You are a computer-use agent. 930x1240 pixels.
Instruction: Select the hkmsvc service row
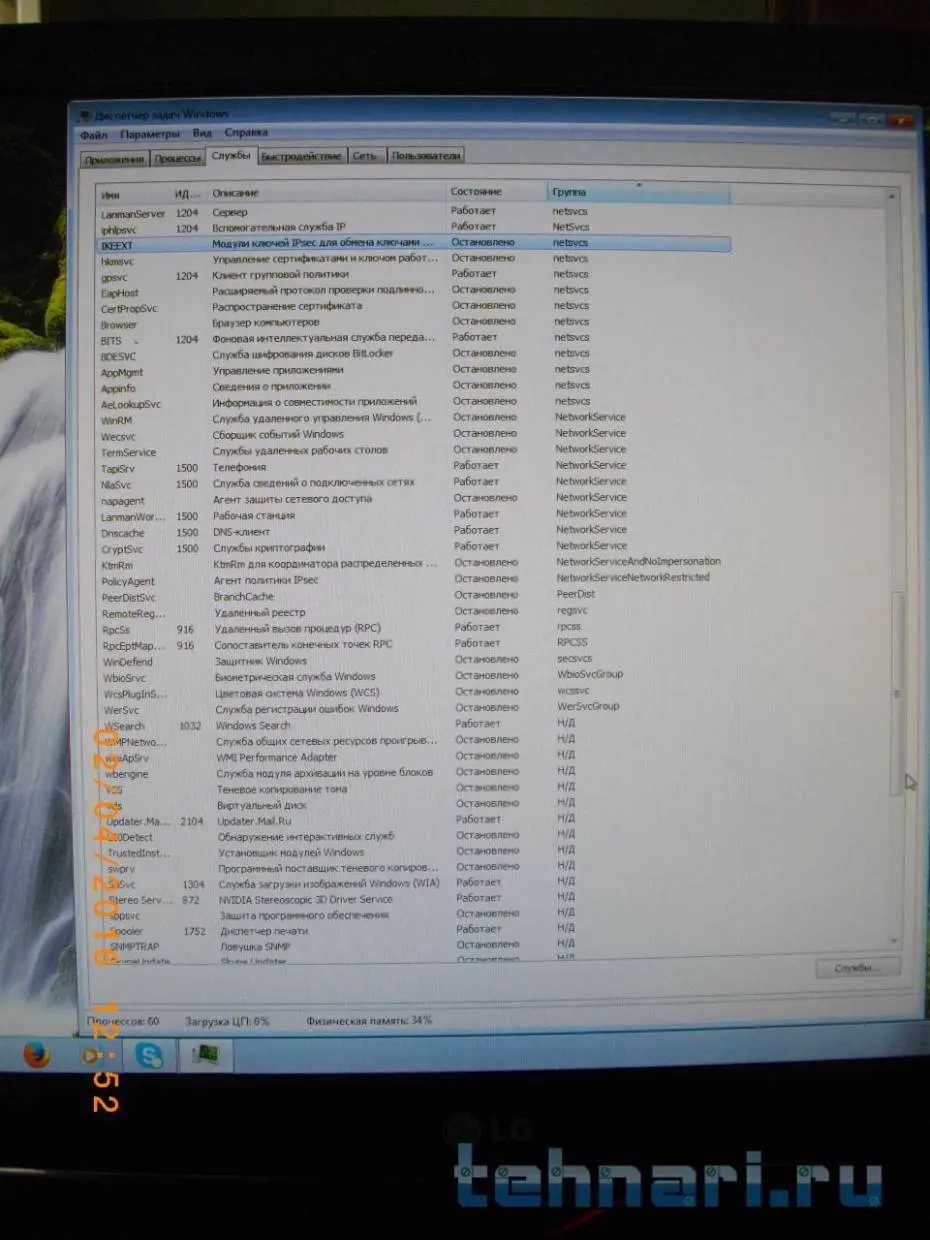(414, 259)
